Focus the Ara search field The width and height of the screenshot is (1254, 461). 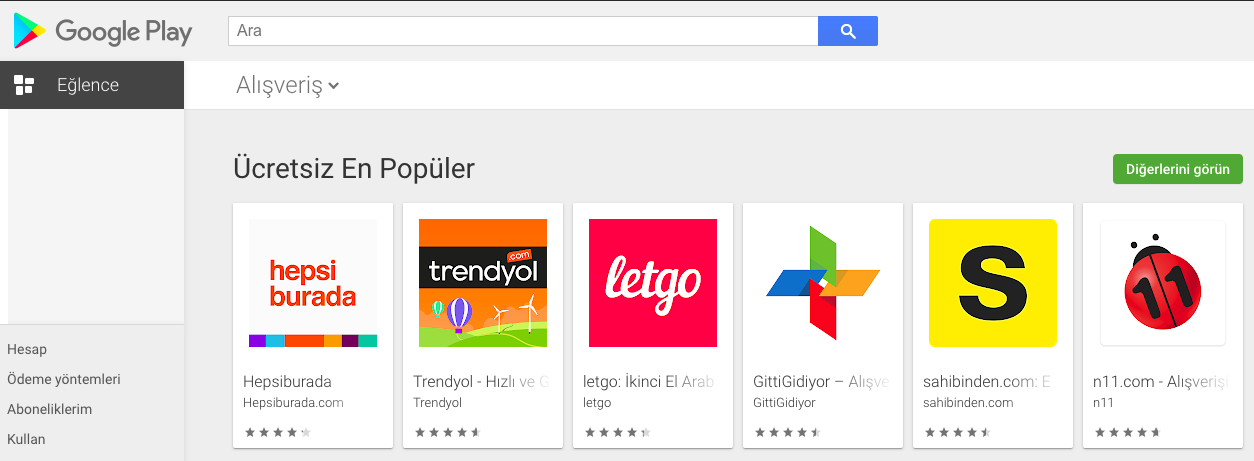(x=523, y=31)
